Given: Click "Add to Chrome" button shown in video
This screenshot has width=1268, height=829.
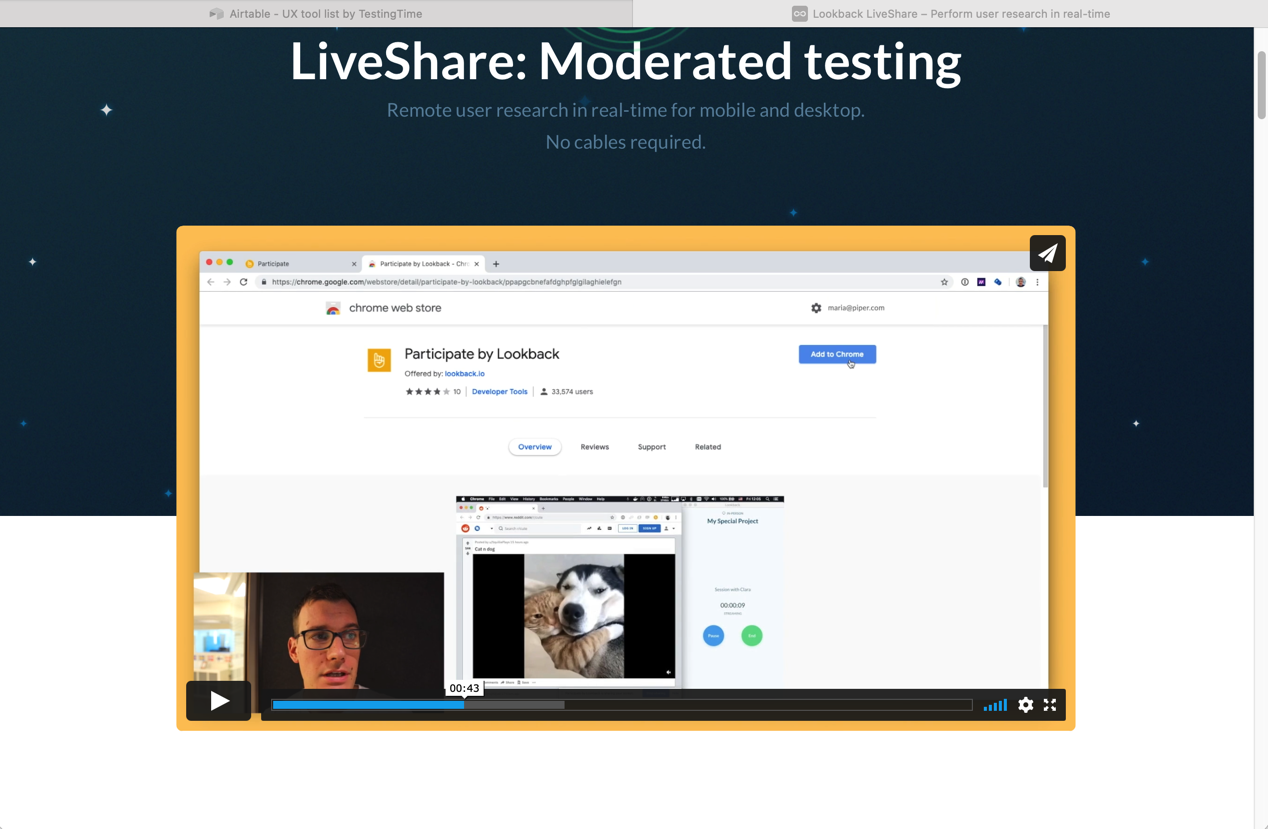Looking at the screenshot, I should 837,354.
